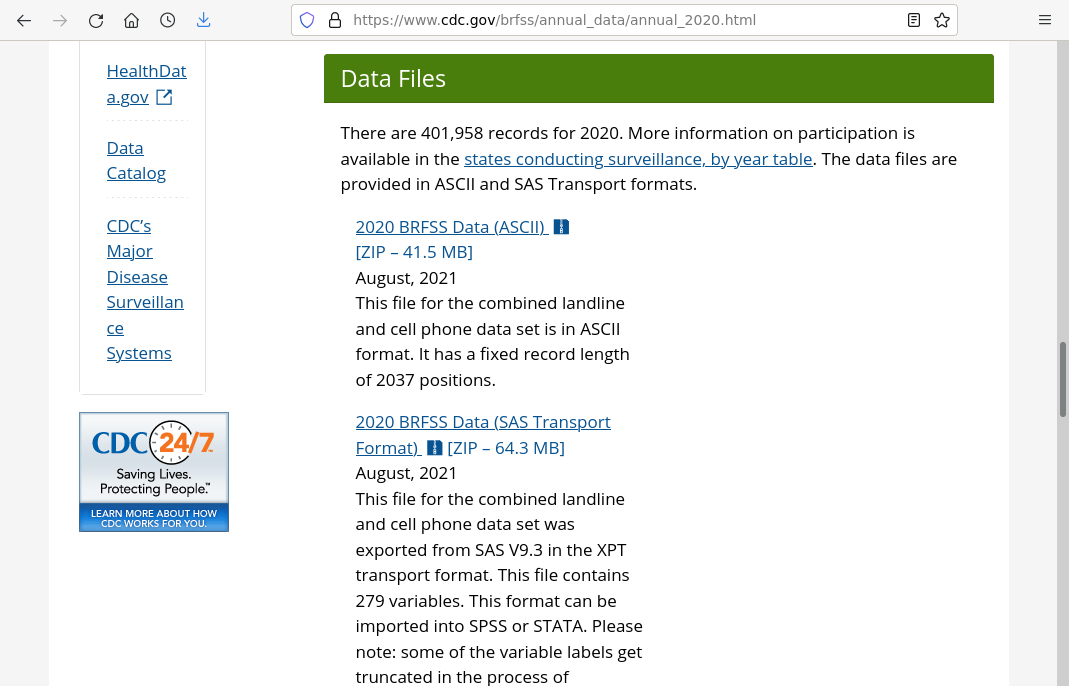1069x686 pixels.
Task: Click the zip icon beside ASCII data
Action: [x=561, y=227]
